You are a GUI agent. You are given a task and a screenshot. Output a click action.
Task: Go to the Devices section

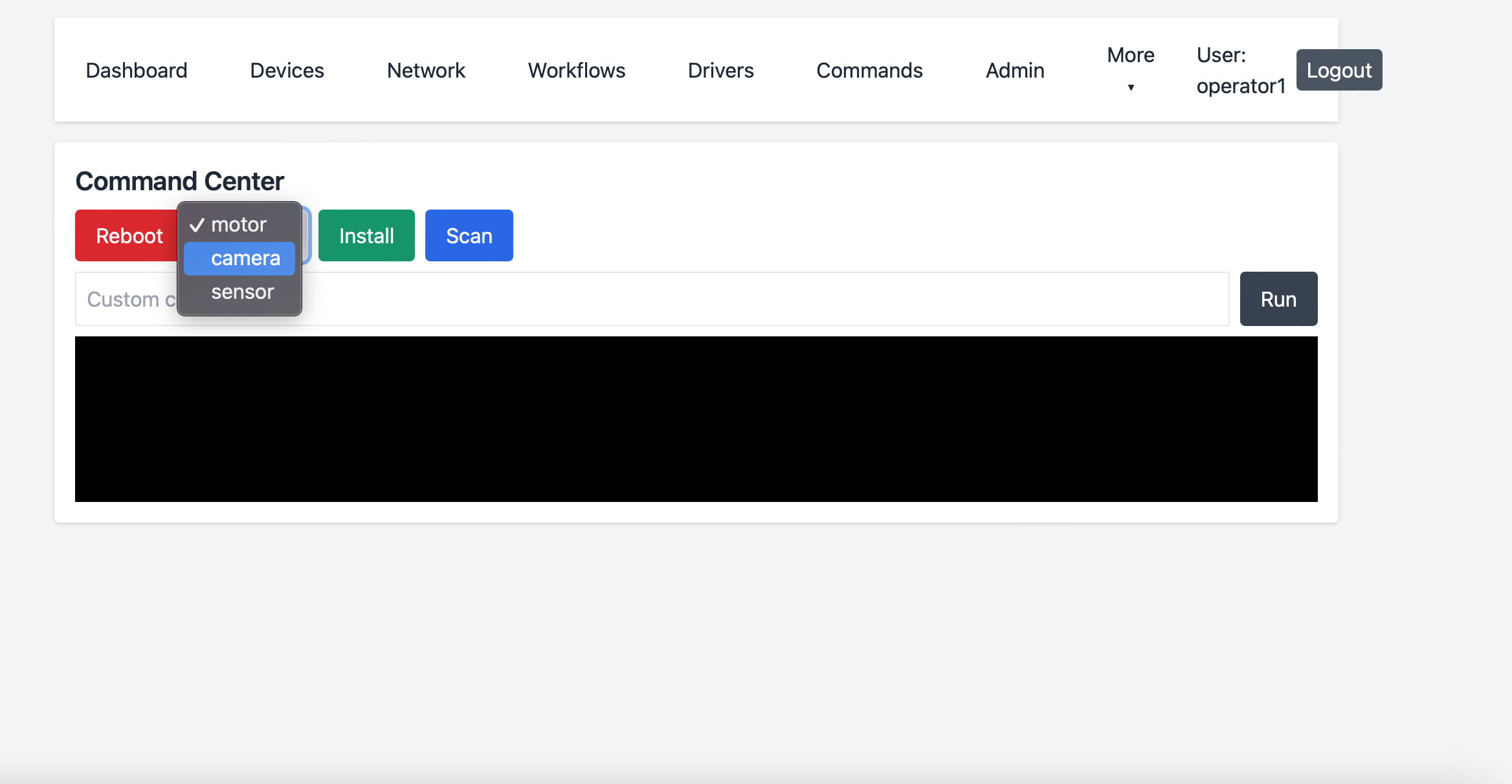287,70
